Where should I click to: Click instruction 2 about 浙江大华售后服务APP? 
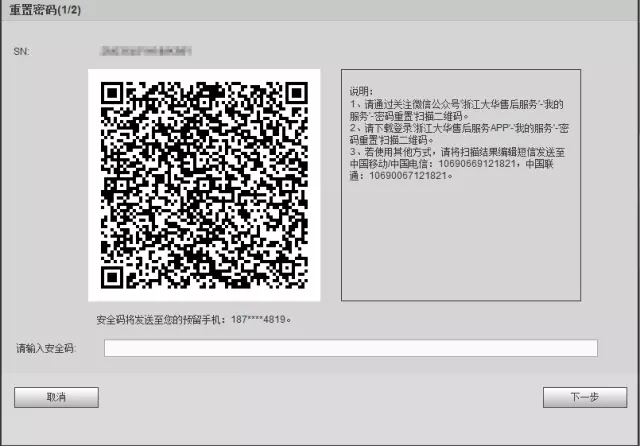click(459, 134)
